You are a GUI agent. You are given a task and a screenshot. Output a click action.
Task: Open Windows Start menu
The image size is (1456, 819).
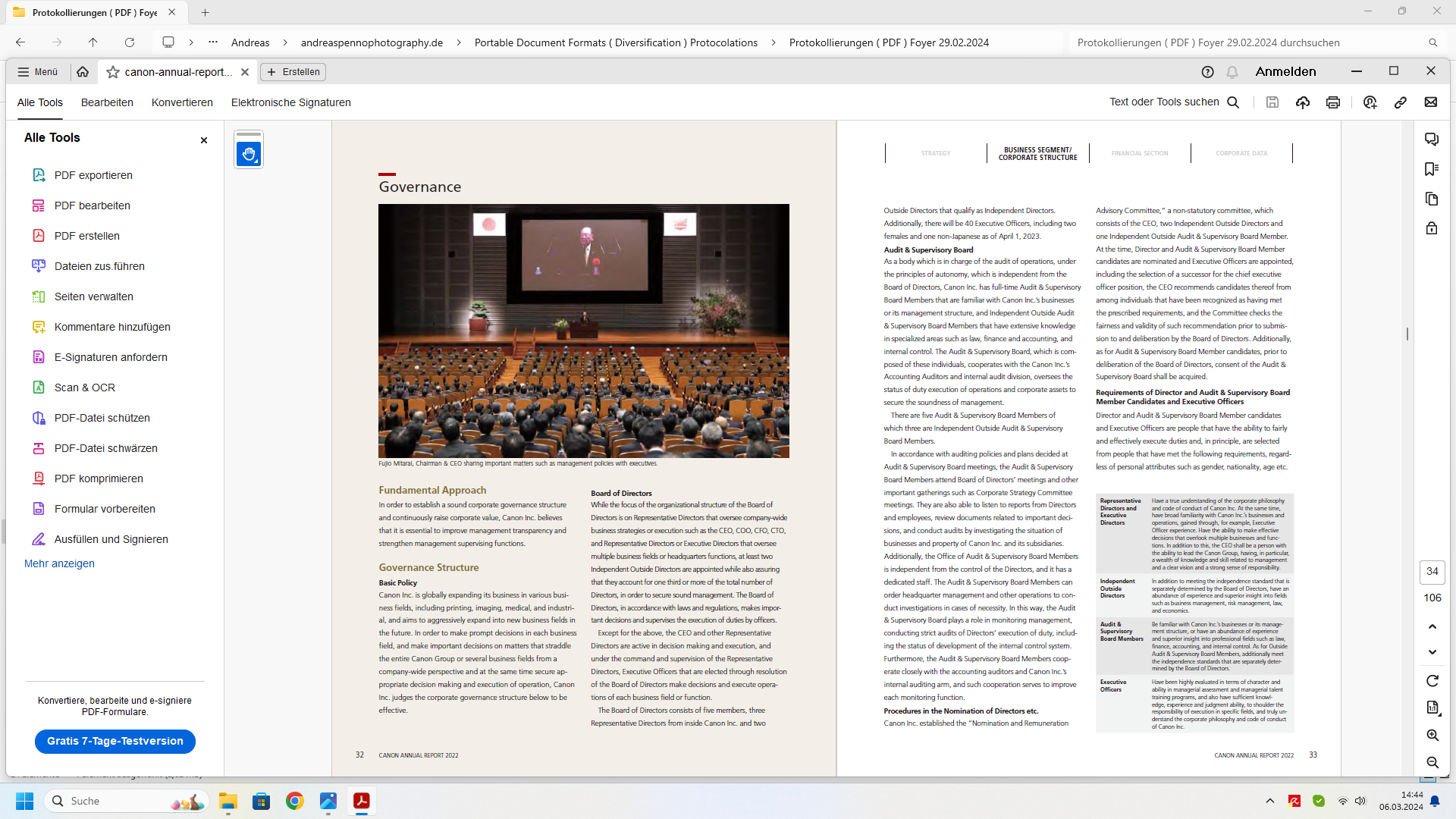pyautogui.click(x=25, y=801)
